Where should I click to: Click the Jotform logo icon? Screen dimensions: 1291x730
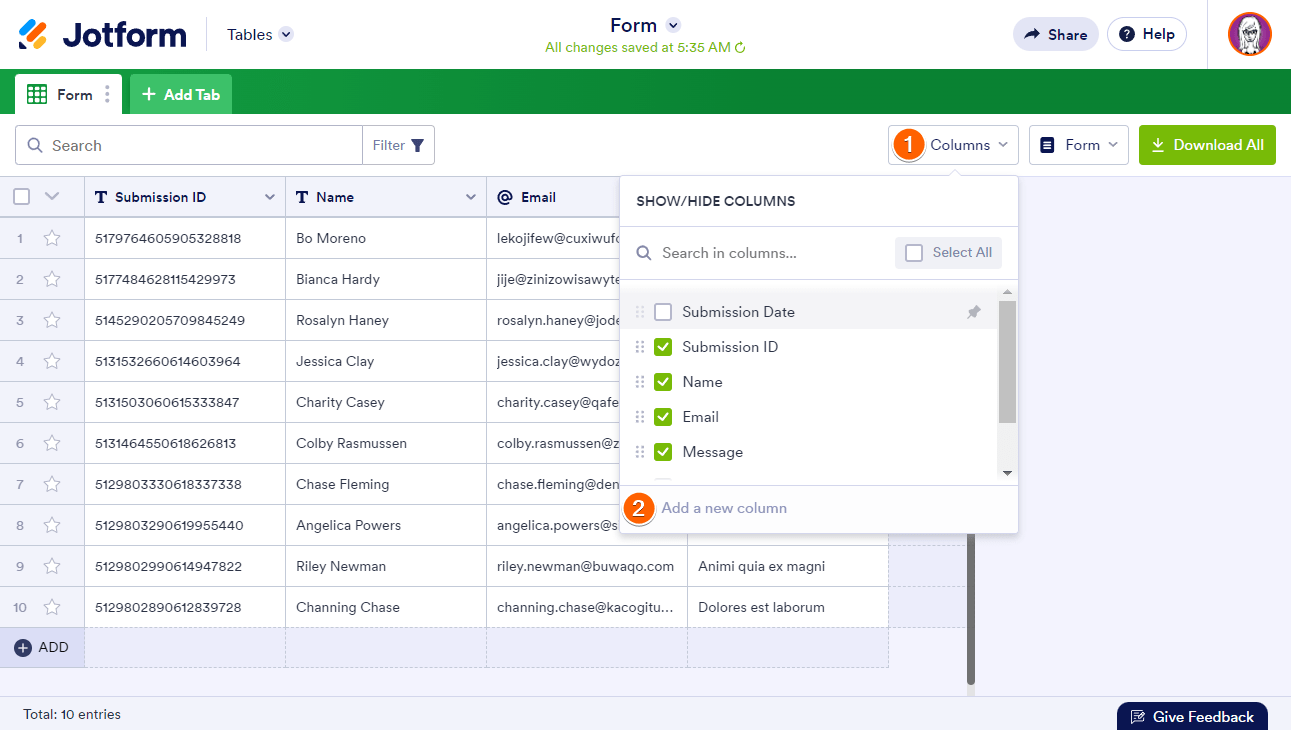pos(33,35)
